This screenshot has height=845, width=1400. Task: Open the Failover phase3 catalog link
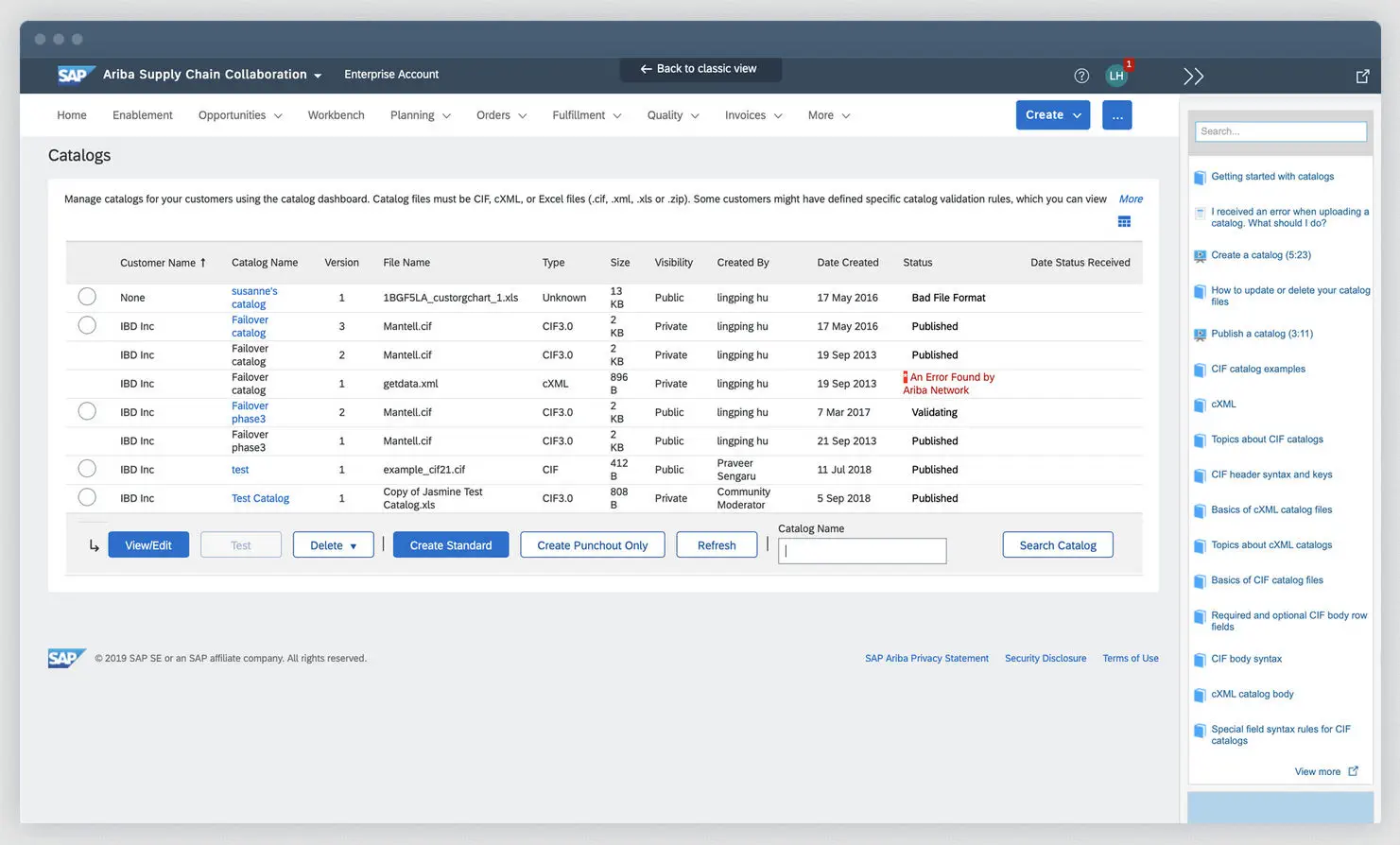pos(249,412)
